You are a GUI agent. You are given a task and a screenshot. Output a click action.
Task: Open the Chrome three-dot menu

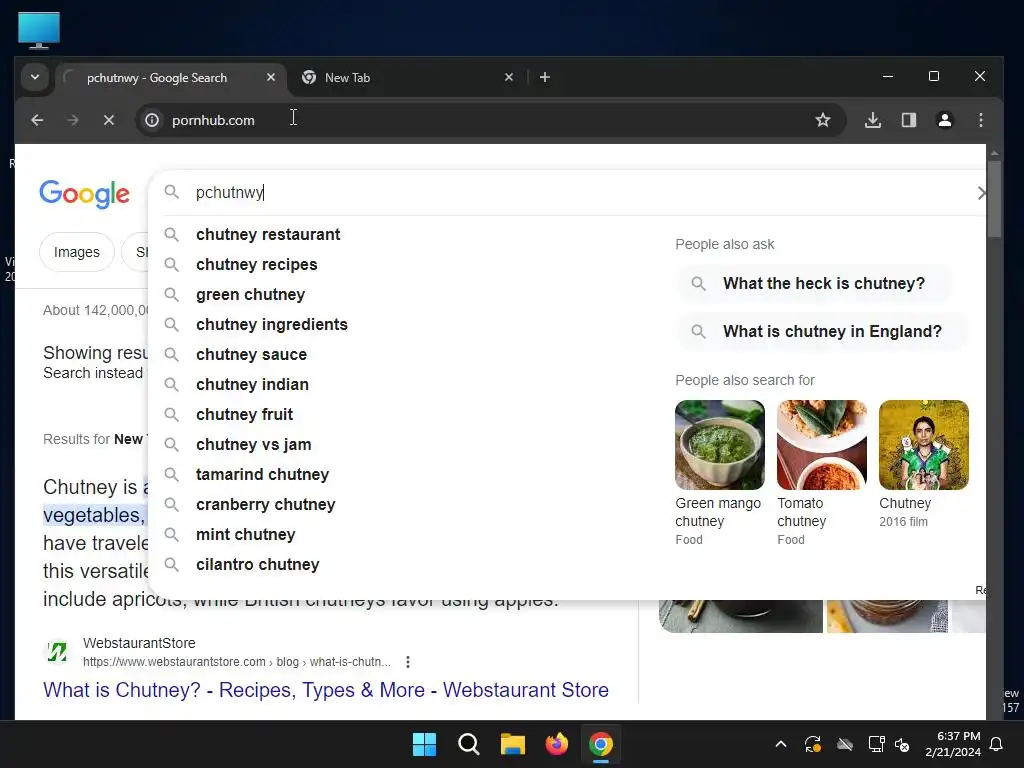point(981,120)
